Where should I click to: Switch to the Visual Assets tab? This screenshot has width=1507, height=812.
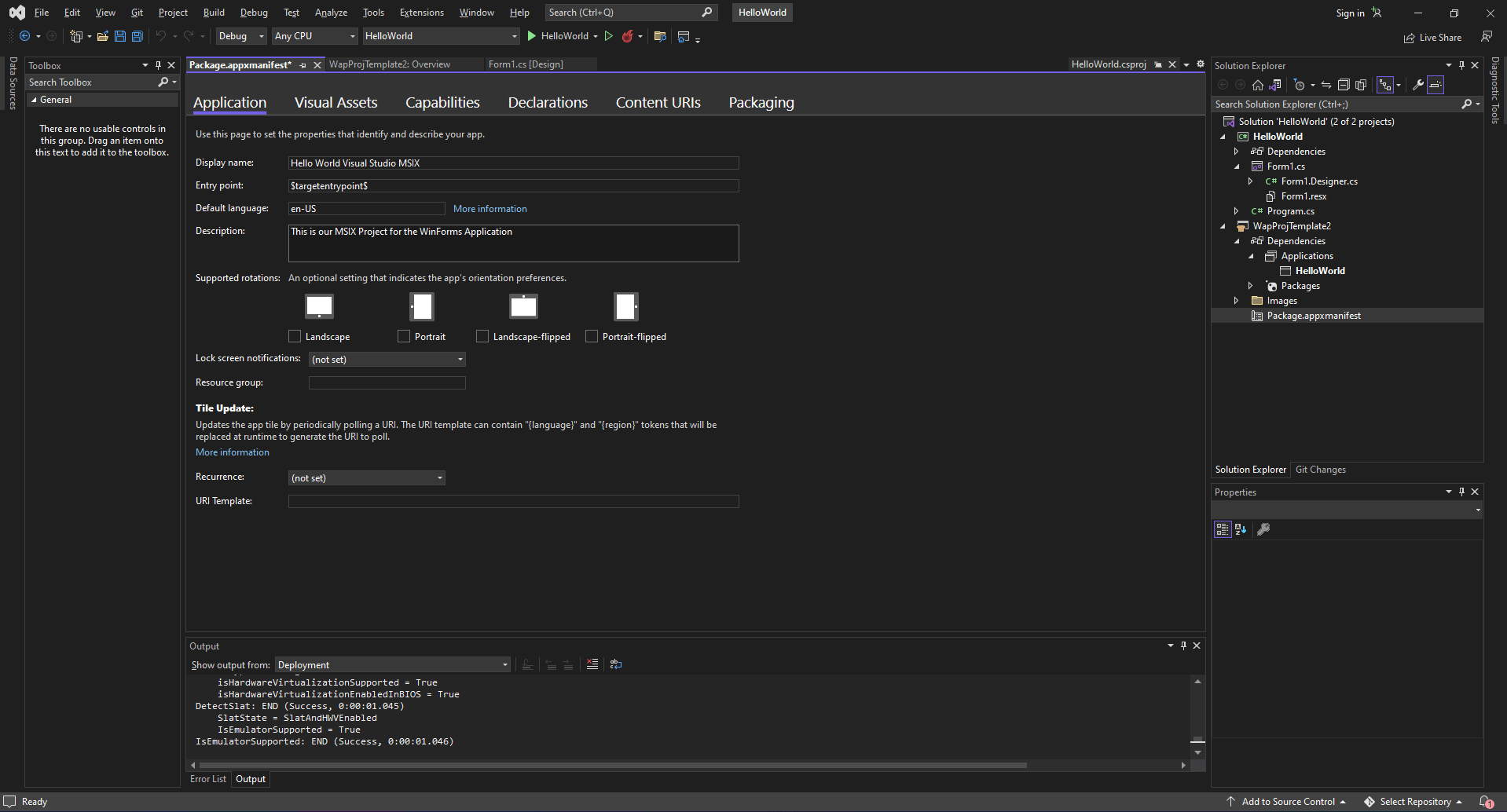(335, 103)
